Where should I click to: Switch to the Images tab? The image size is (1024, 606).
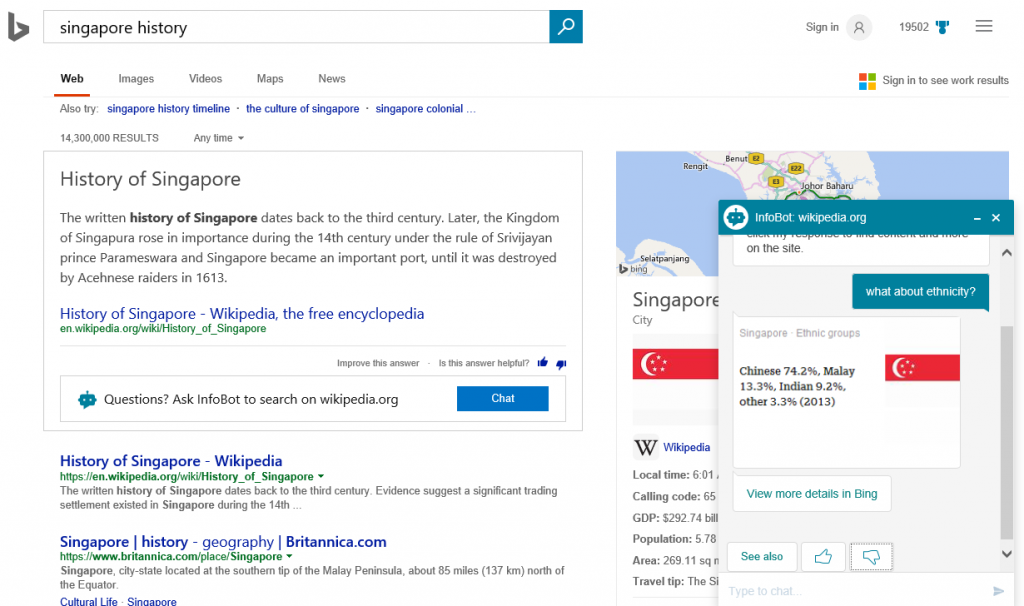click(136, 78)
